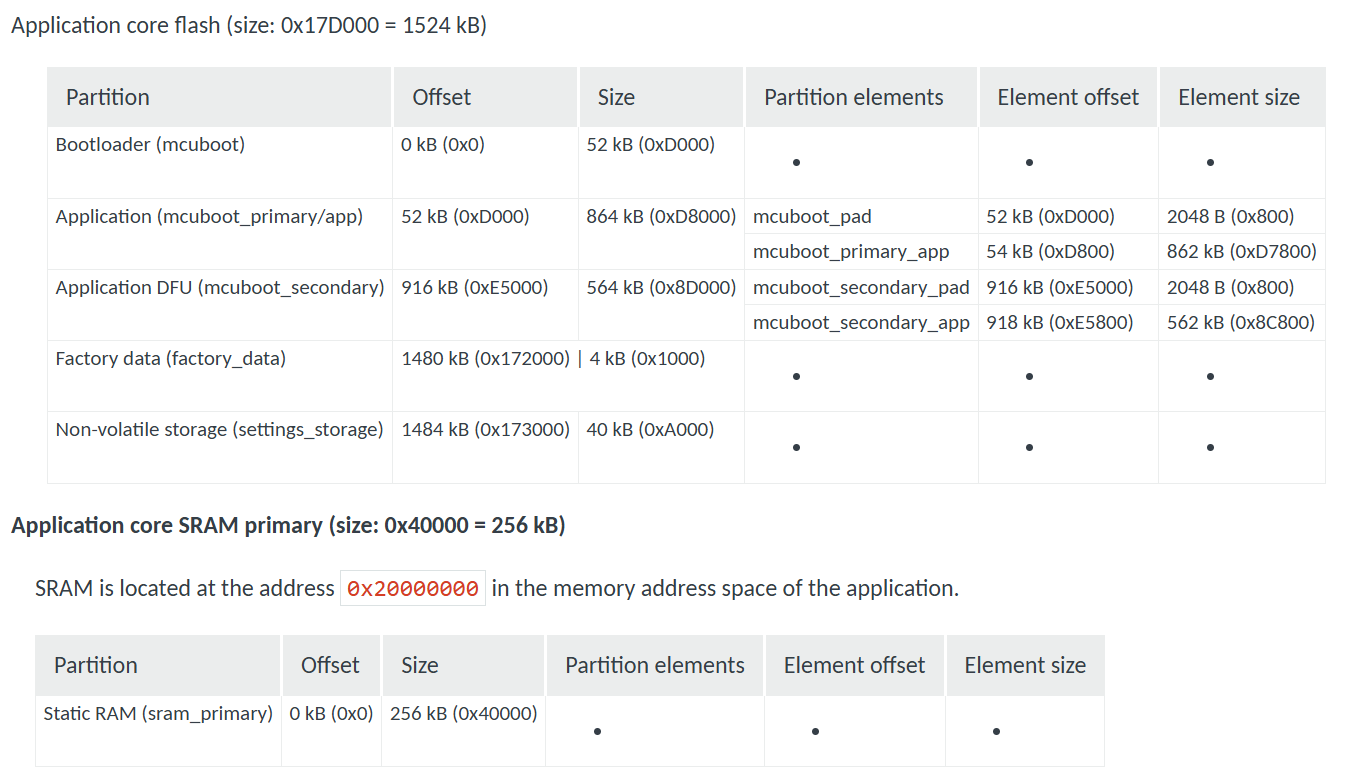
Task: Click the Factory data (factory_data) cell
Action: pos(171,359)
